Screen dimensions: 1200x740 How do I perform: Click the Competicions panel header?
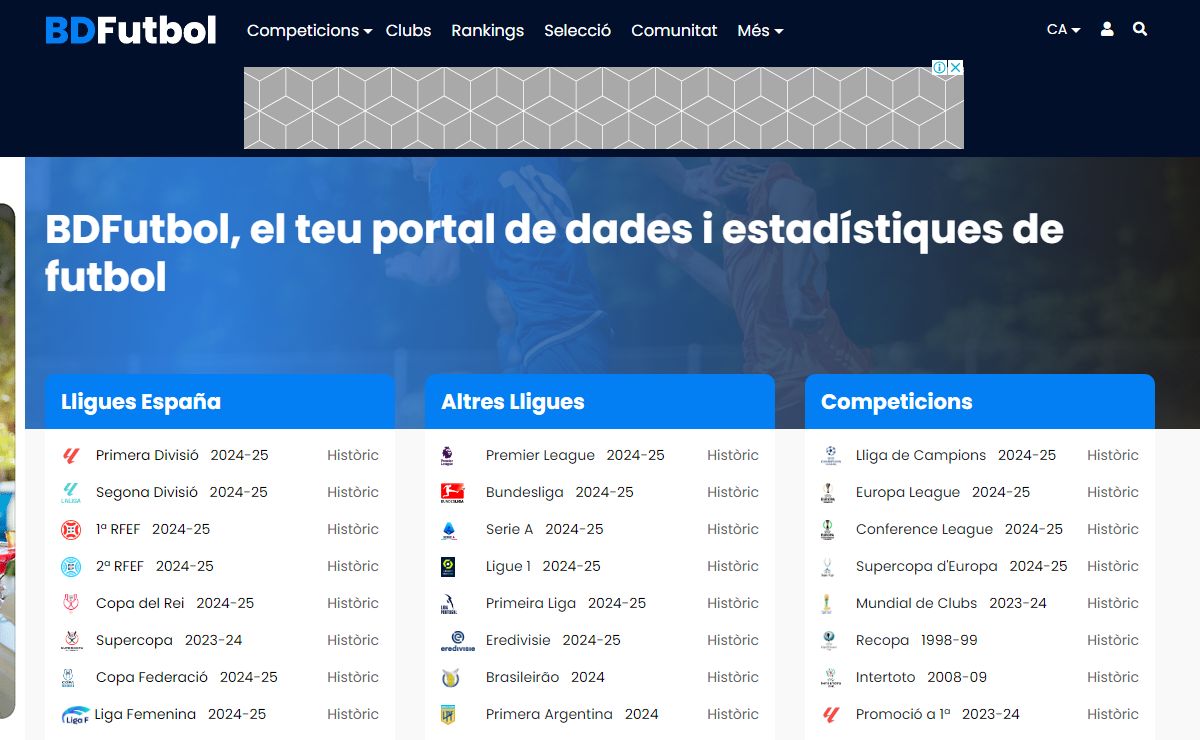(980, 402)
